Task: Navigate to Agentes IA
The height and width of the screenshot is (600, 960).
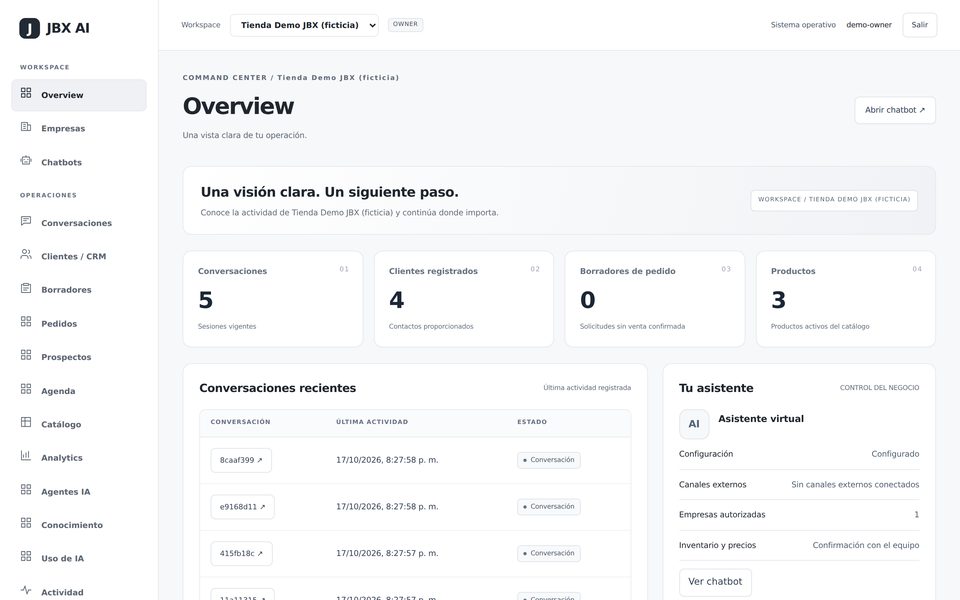Action: point(79,492)
